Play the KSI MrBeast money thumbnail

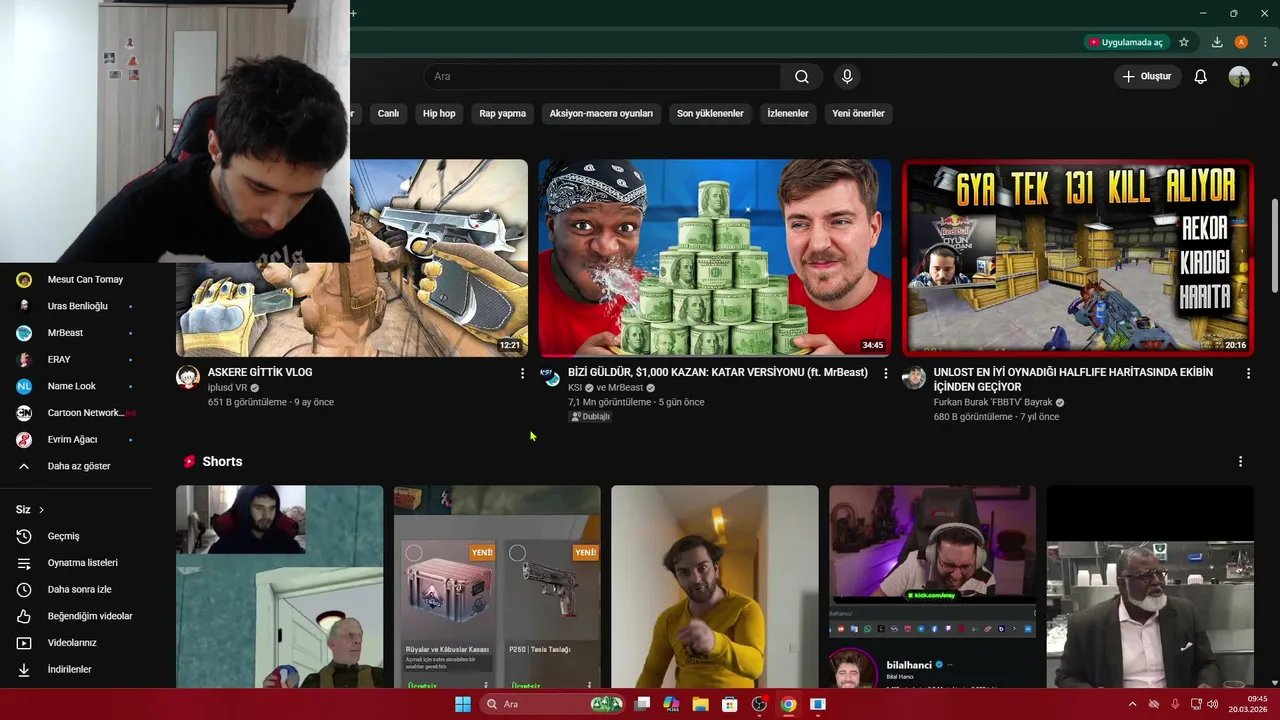tap(715, 258)
